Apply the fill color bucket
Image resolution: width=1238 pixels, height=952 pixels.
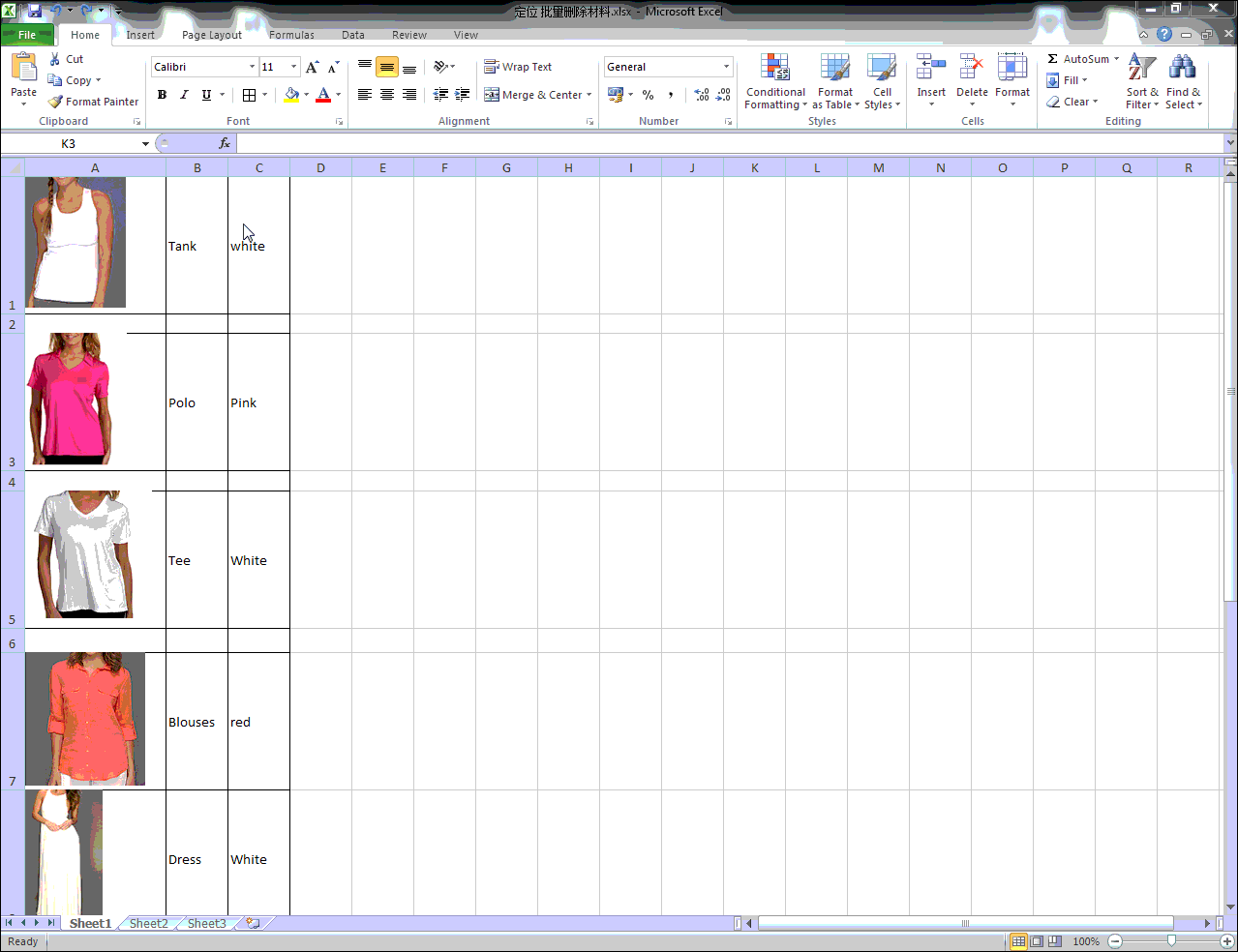click(291, 95)
